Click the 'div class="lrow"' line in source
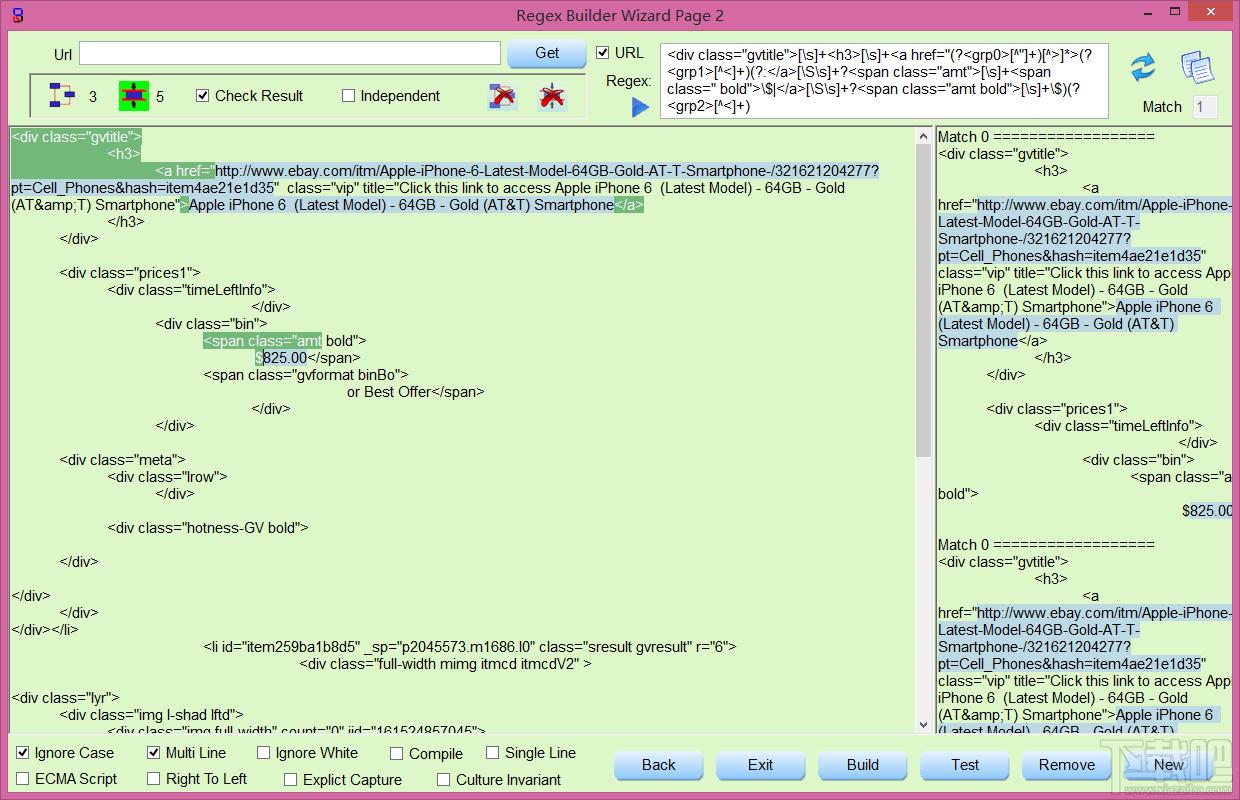This screenshot has width=1240, height=800. coord(167,476)
